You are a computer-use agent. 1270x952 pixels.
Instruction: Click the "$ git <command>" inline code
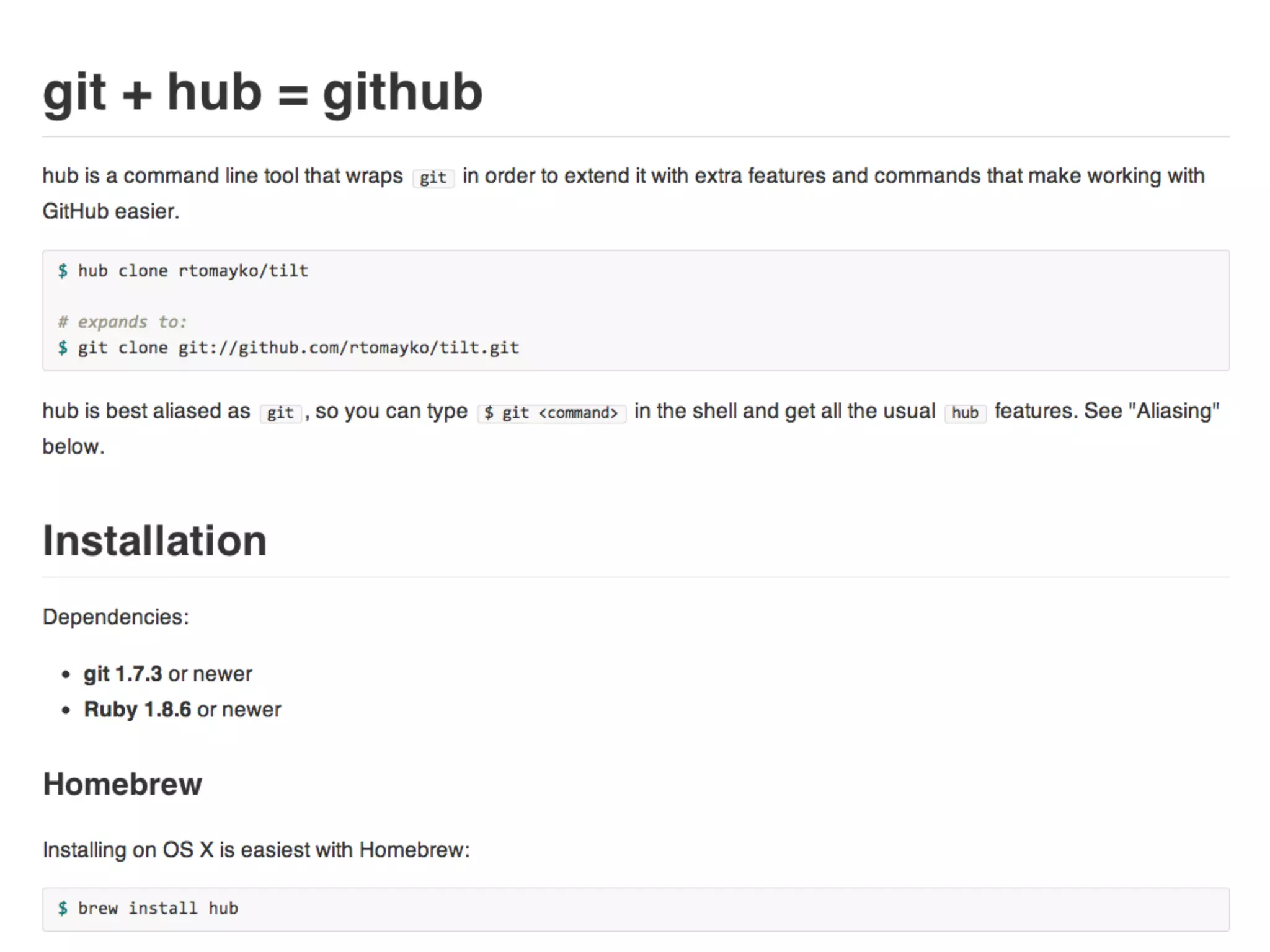(551, 413)
